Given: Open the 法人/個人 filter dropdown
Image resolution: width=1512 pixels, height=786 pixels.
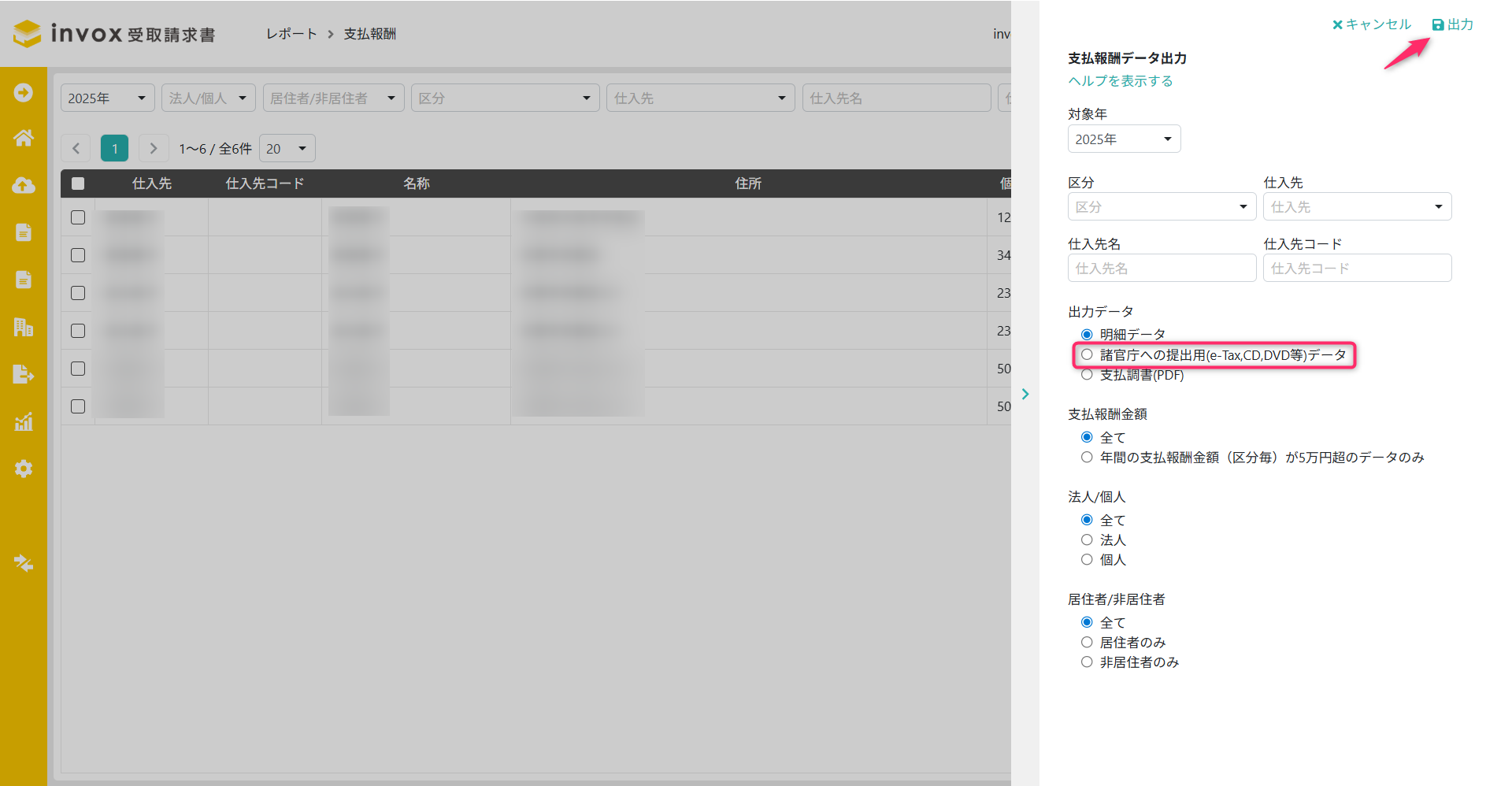Looking at the screenshot, I should [x=209, y=98].
